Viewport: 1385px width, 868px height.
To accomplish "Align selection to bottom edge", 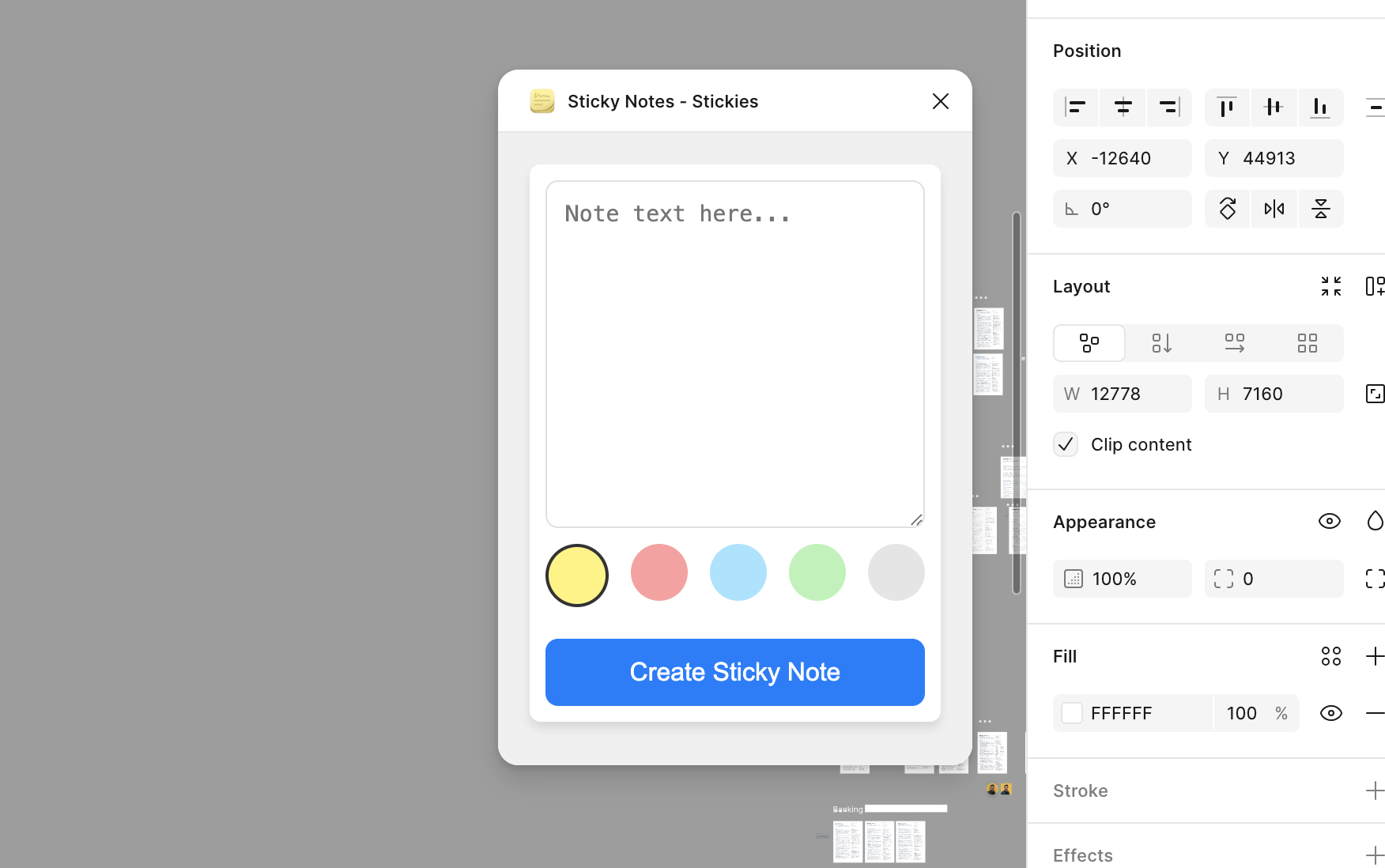I will coord(1321,108).
